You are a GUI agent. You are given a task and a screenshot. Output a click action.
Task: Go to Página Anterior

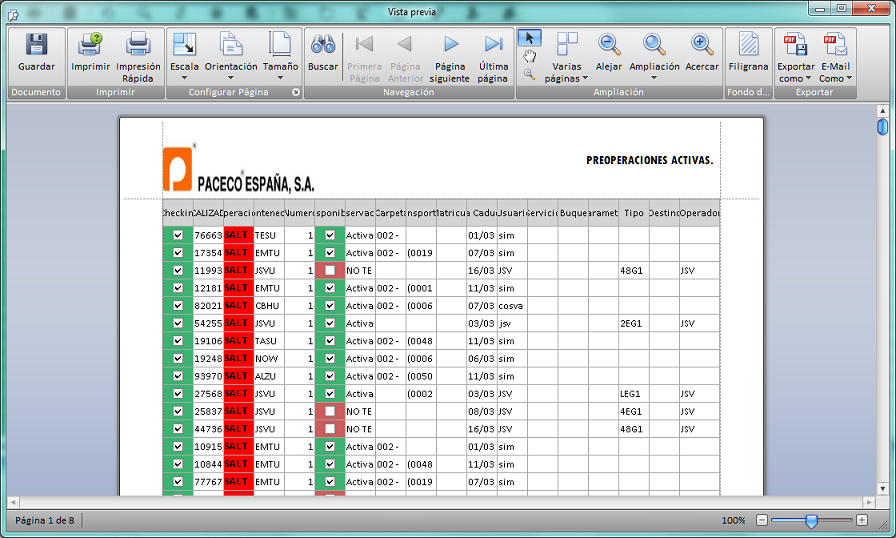click(405, 57)
